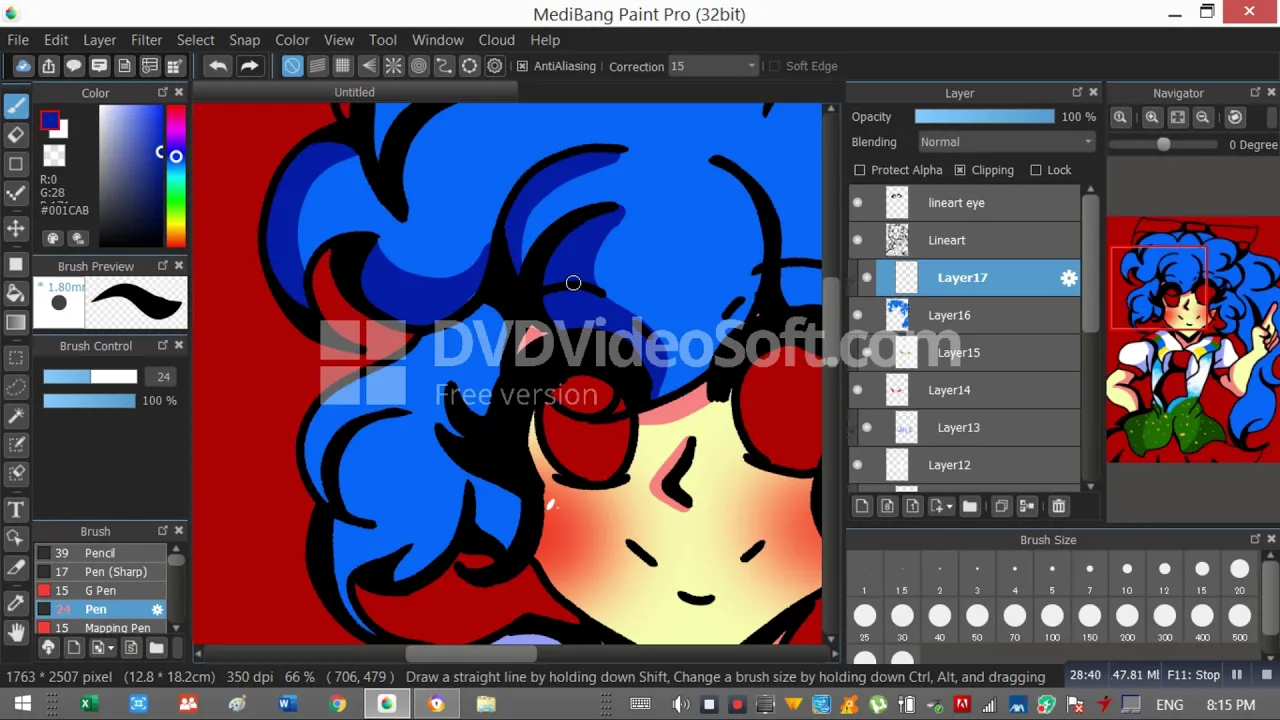Select the Bucket fill tool
The width and height of the screenshot is (1280, 720).
(16, 293)
